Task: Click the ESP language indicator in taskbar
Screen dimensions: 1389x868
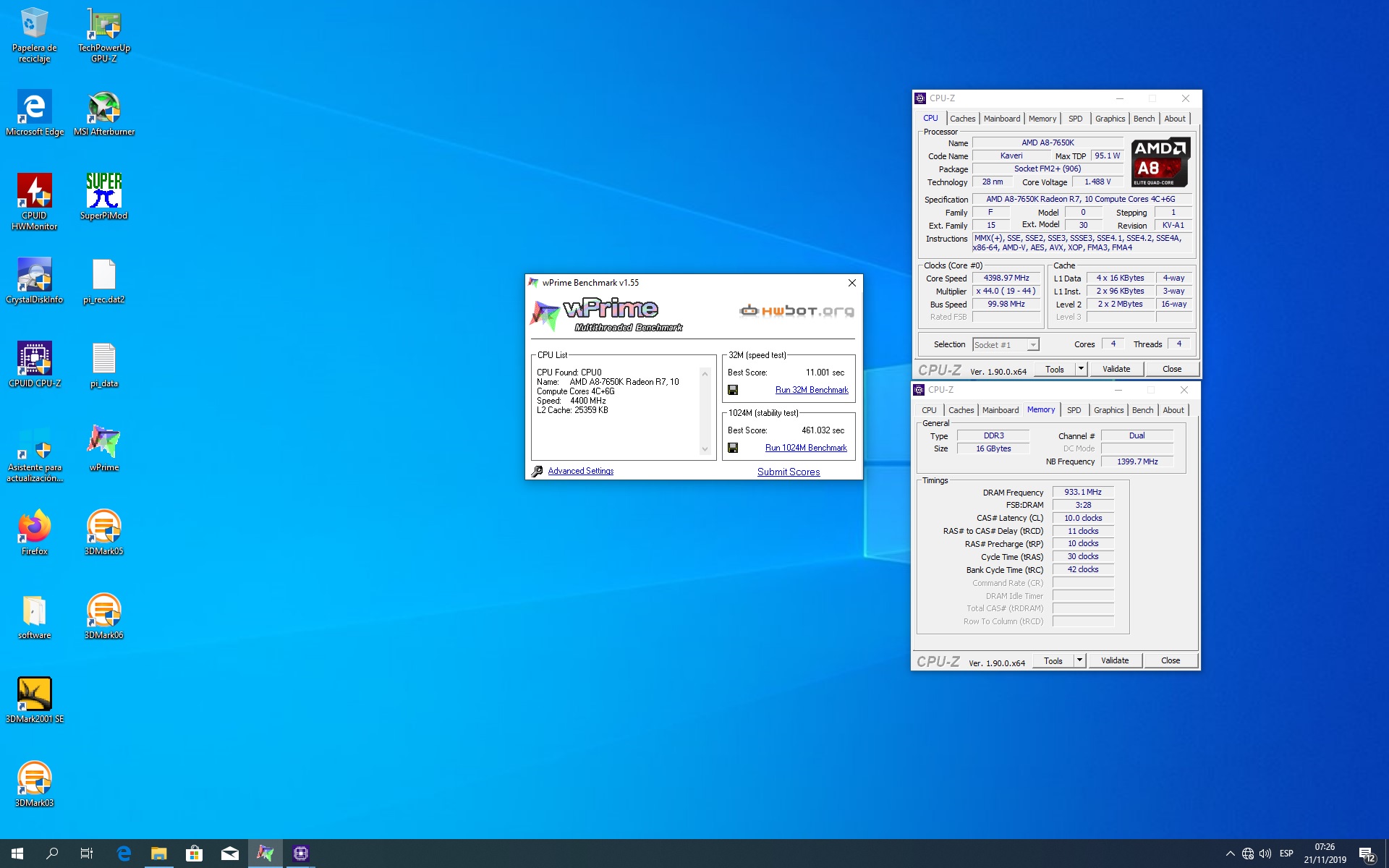Action: [x=1286, y=854]
